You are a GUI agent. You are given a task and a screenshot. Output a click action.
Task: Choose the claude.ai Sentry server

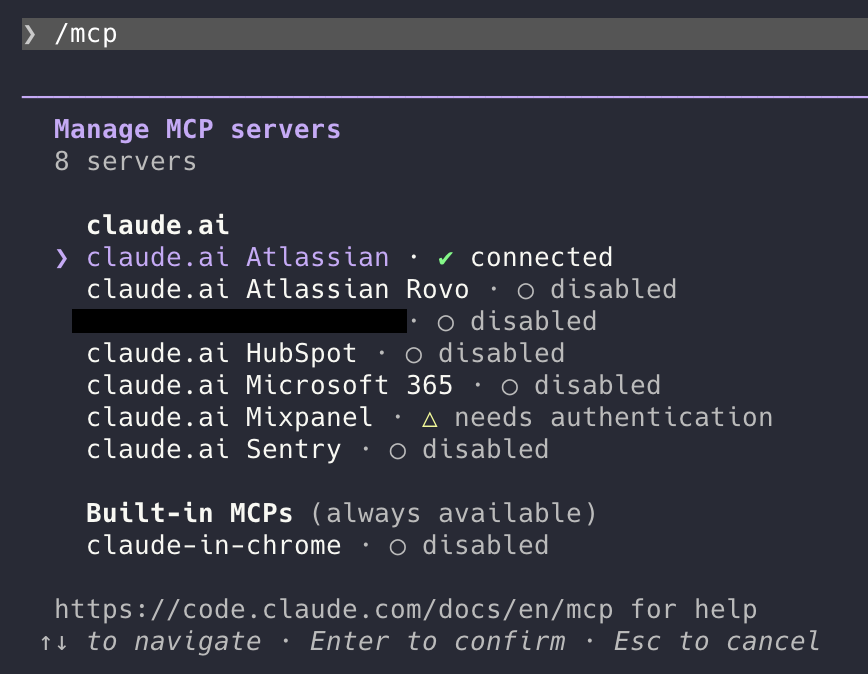(x=214, y=450)
